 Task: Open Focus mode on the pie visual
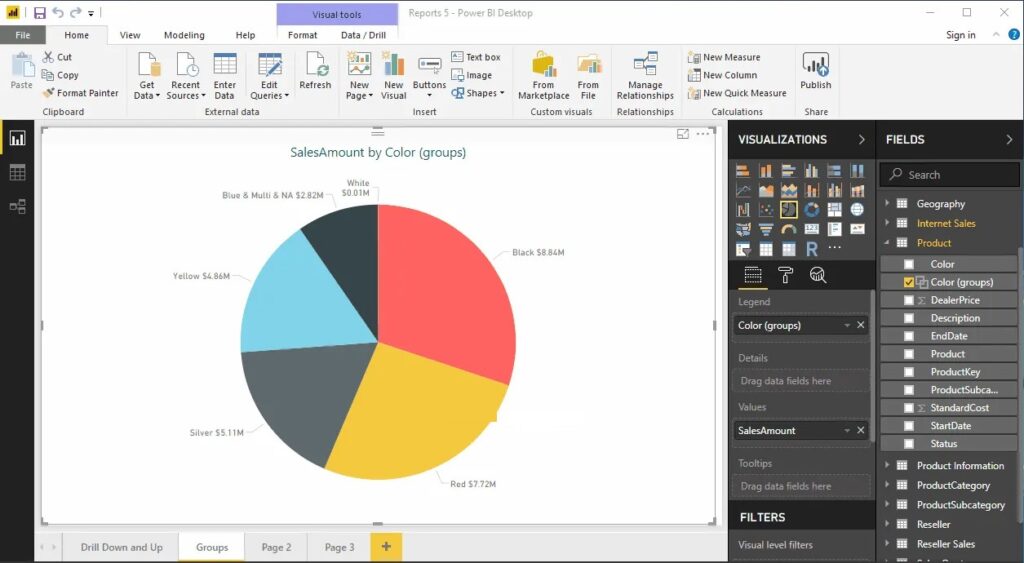(x=682, y=134)
